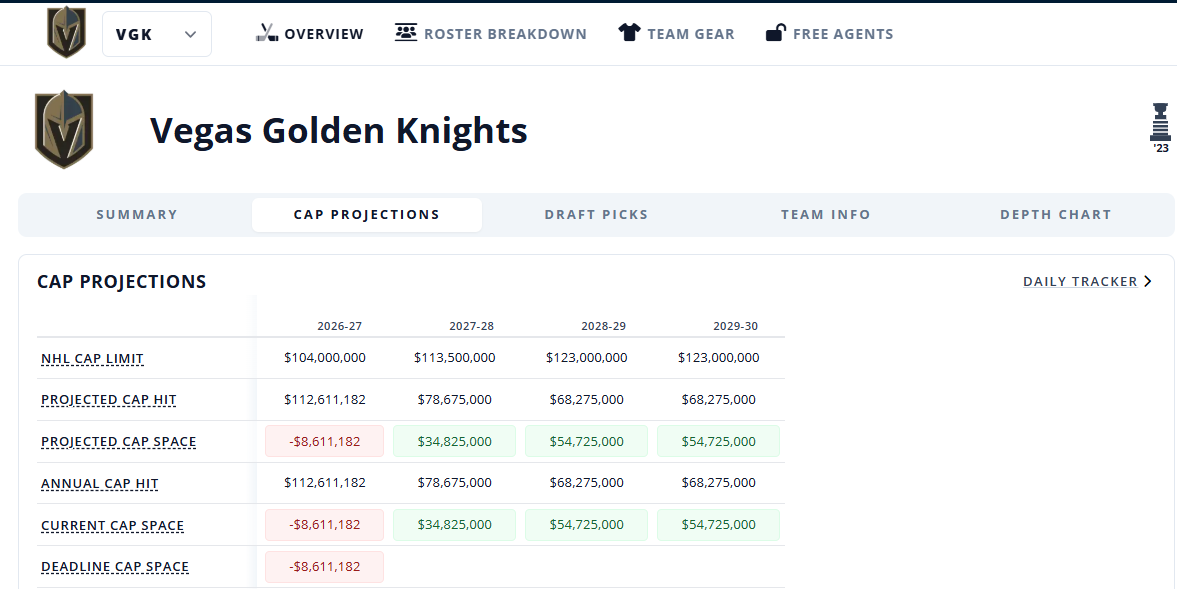Select the Cap Projections tab

point(366,215)
